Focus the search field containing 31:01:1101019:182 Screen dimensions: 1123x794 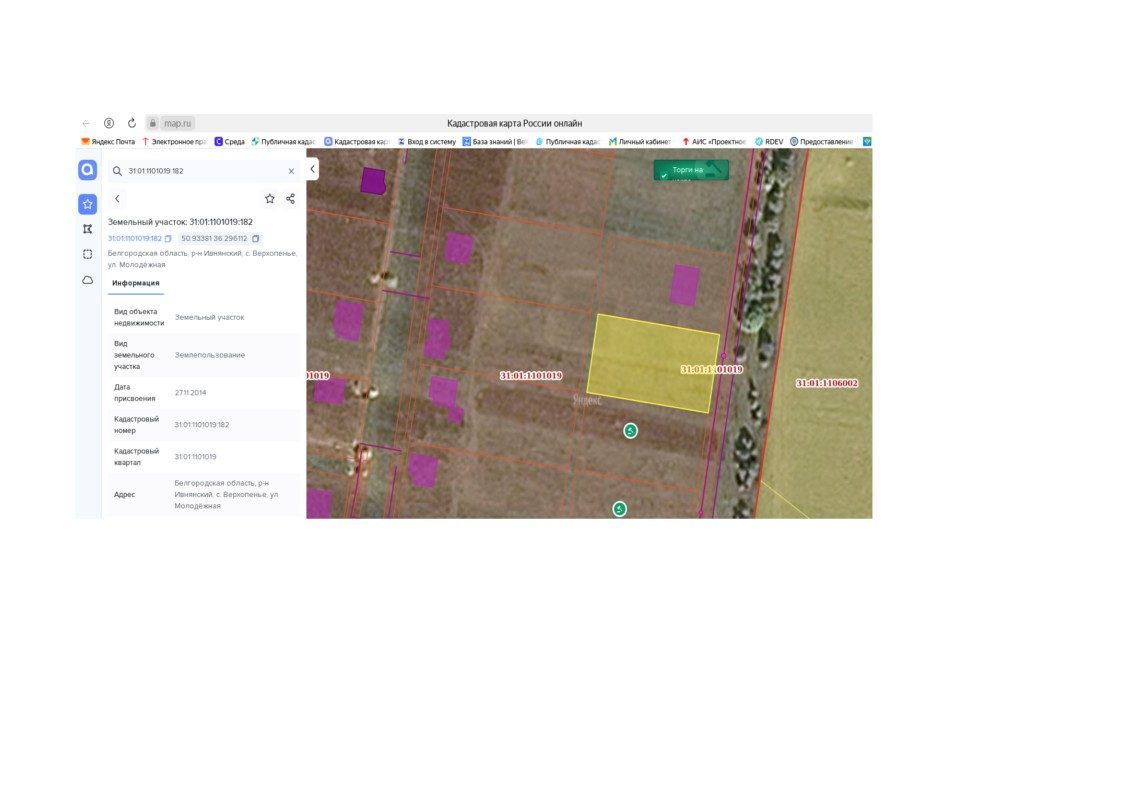(204, 171)
